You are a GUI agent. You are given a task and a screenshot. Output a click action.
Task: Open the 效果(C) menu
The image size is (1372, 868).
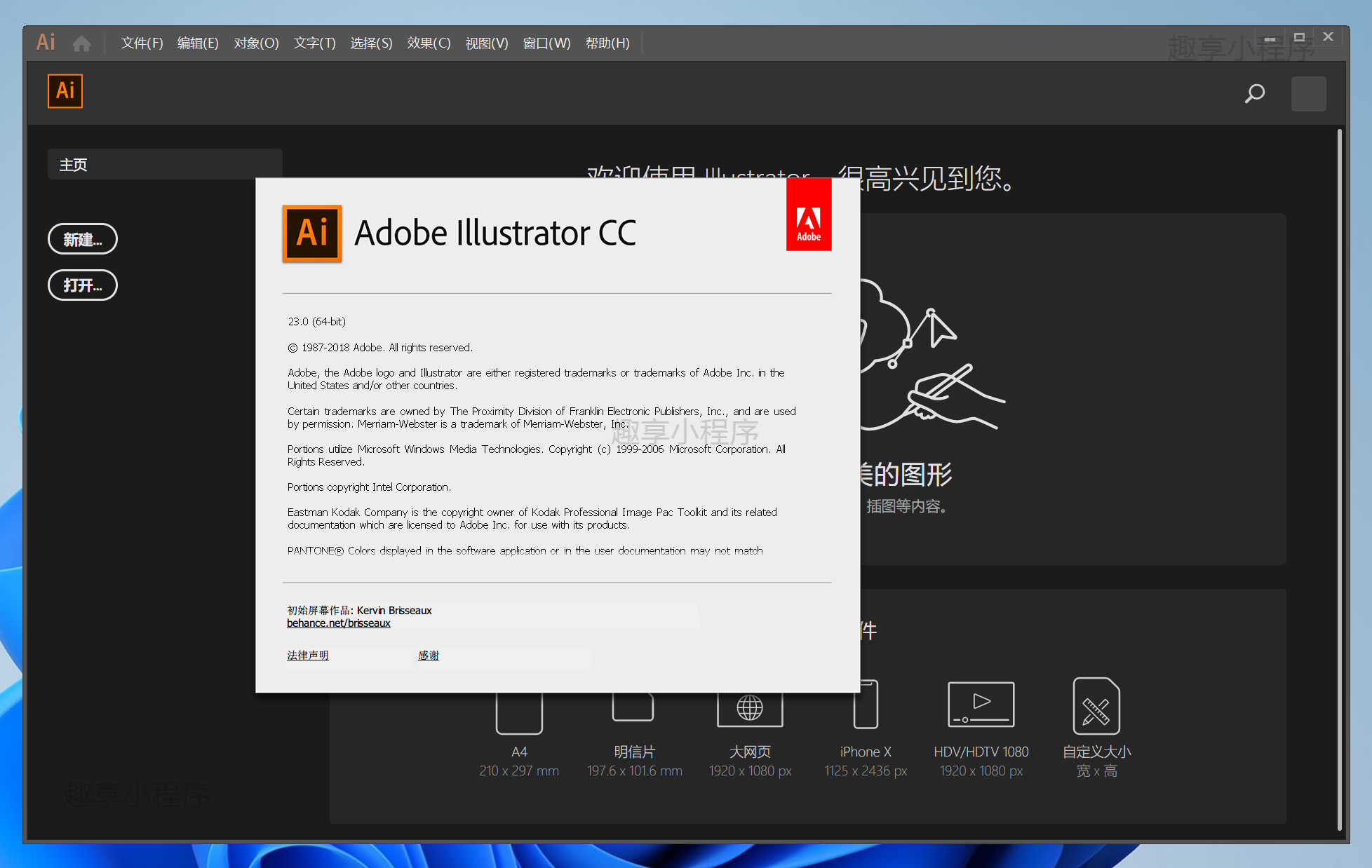[429, 43]
